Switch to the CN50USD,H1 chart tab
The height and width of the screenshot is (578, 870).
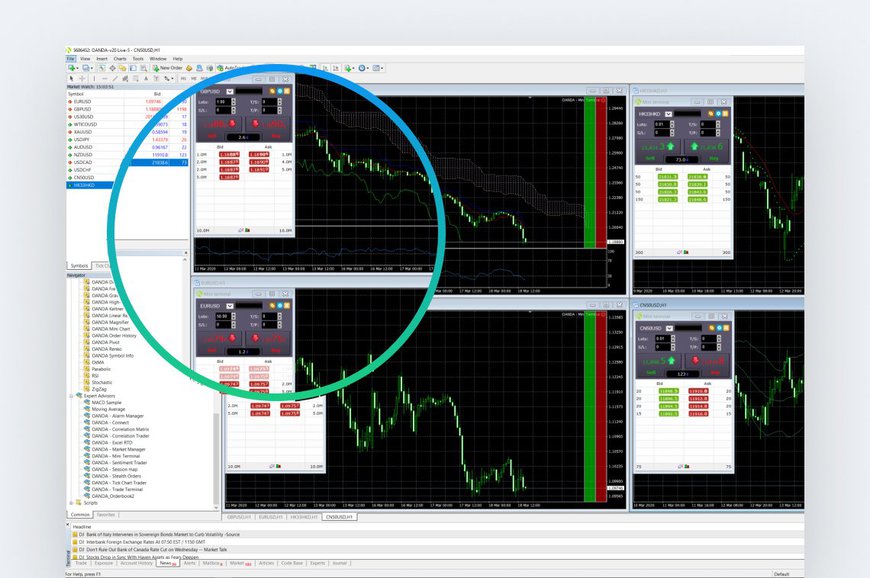(338, 517)
